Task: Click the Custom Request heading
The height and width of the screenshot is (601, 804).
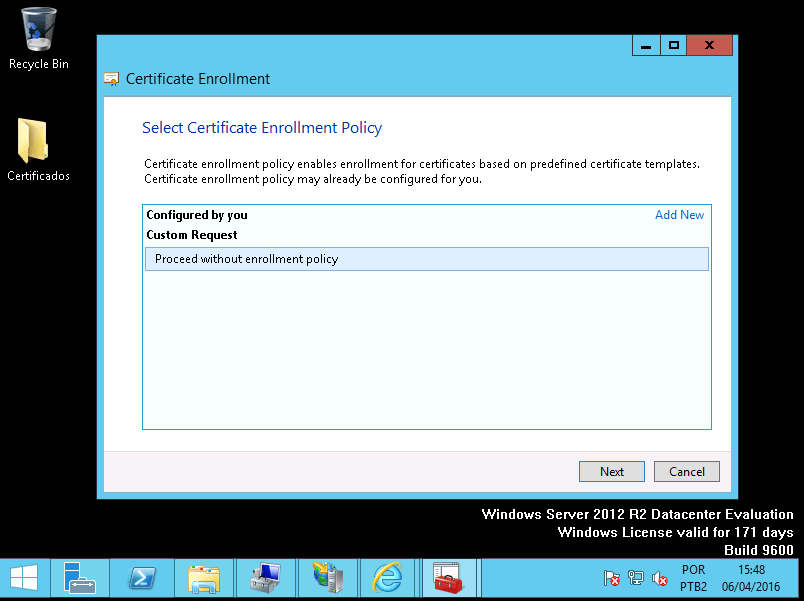Action: (192, 235)
